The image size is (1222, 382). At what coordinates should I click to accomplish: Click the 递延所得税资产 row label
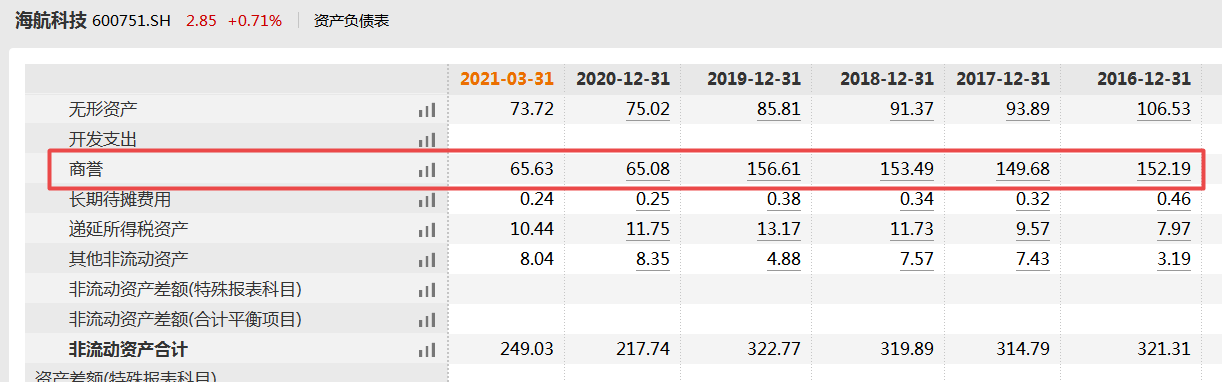(128, 229)
